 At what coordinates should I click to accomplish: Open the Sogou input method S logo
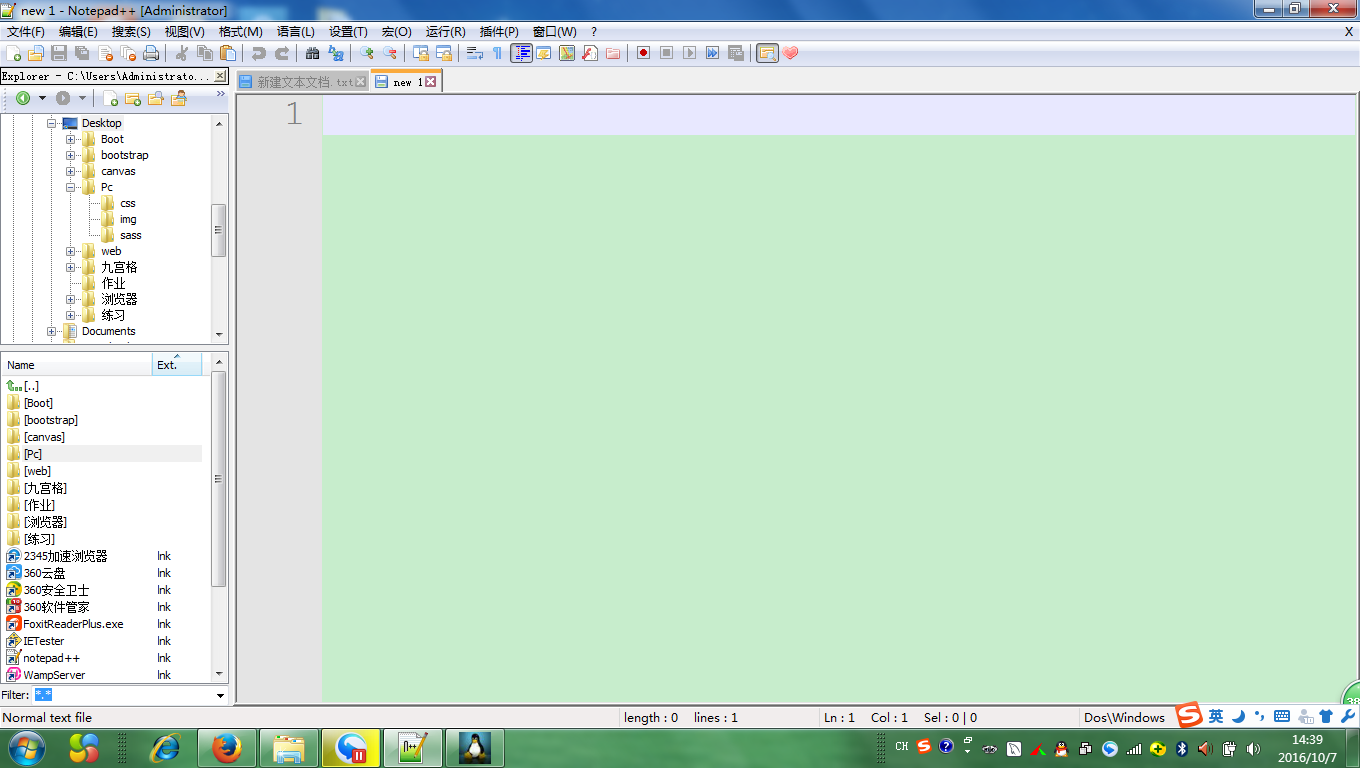[1188, 716]
